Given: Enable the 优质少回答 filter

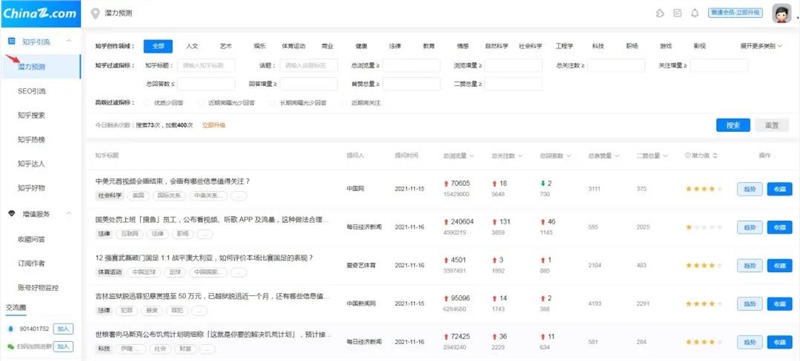Looking at the screenshot, I should tap(148, 103).
